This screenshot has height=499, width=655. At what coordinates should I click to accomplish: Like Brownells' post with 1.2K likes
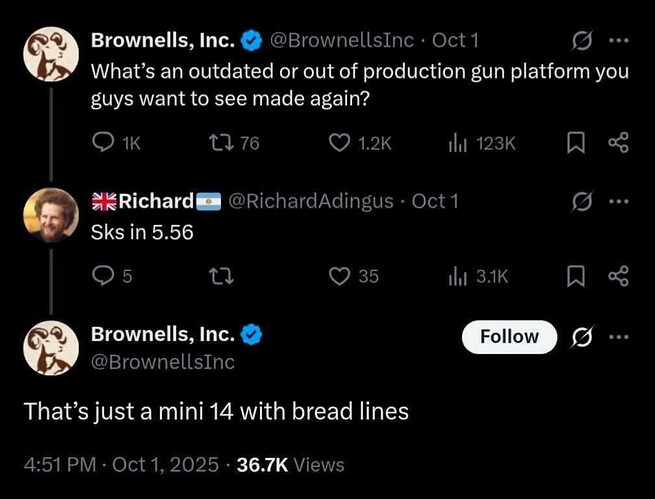tap(340, 144)
